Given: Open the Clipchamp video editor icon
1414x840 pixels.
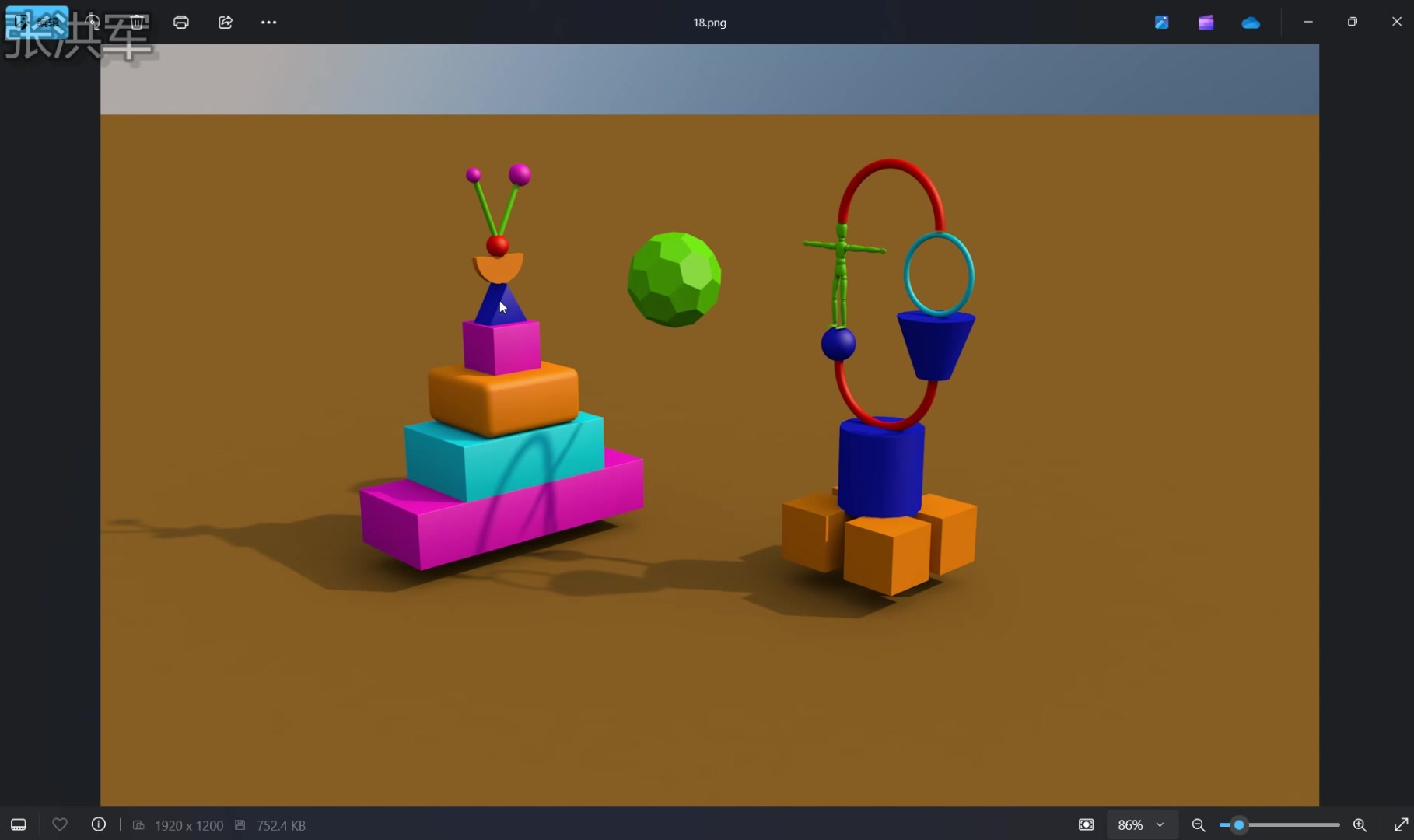Looking at the screenshot, I should (x=1206, y=22).
